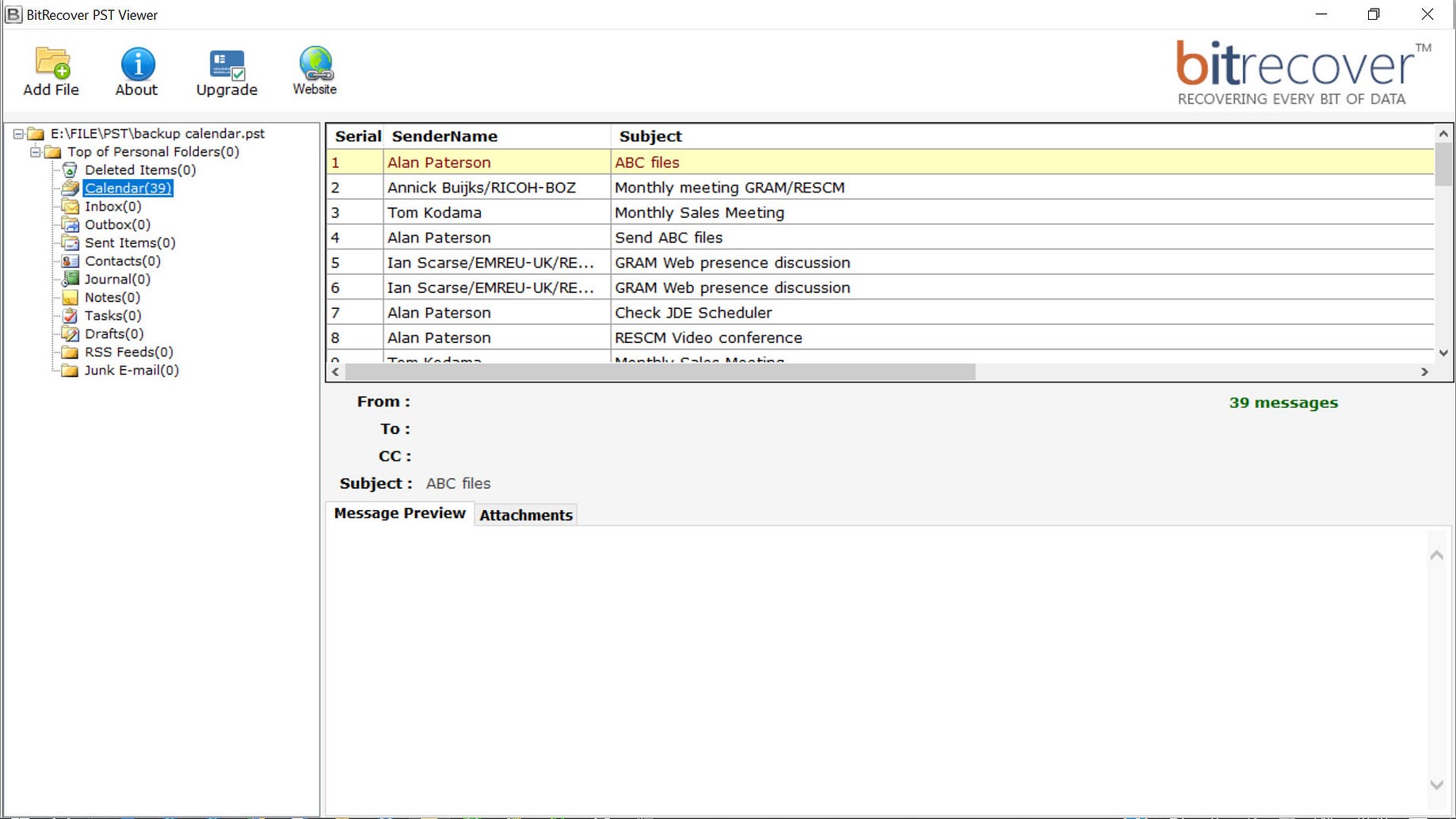Click the Outbox folder icon
Viewport: 1456px width, 819px height.
(71, 224)
